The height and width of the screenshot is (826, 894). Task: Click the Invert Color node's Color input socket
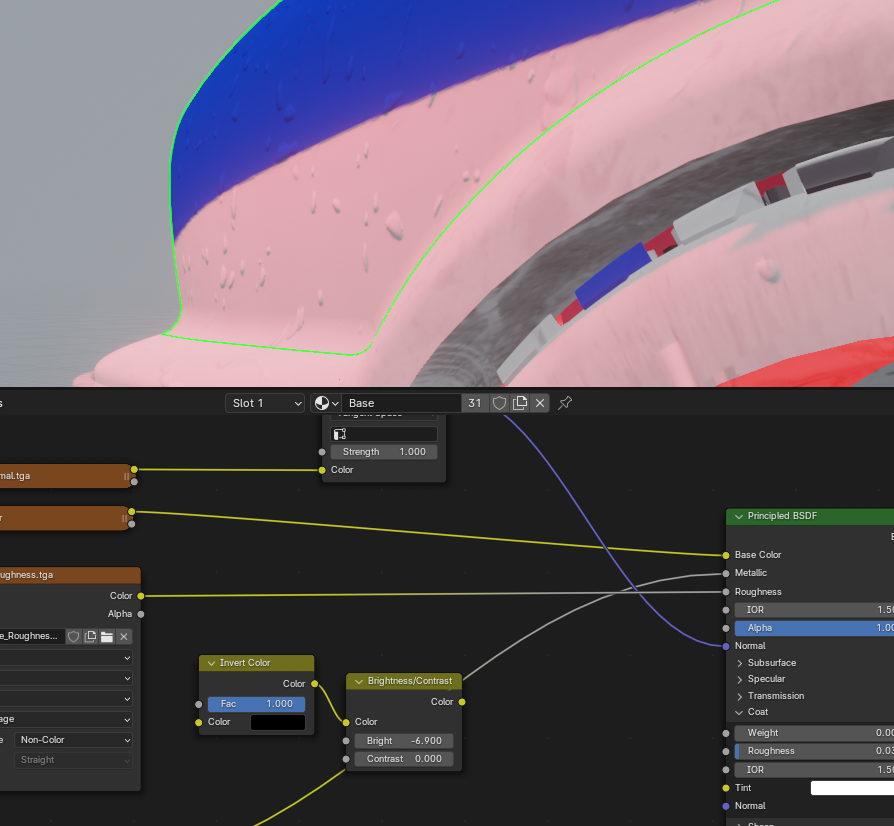tap(198, 722)
